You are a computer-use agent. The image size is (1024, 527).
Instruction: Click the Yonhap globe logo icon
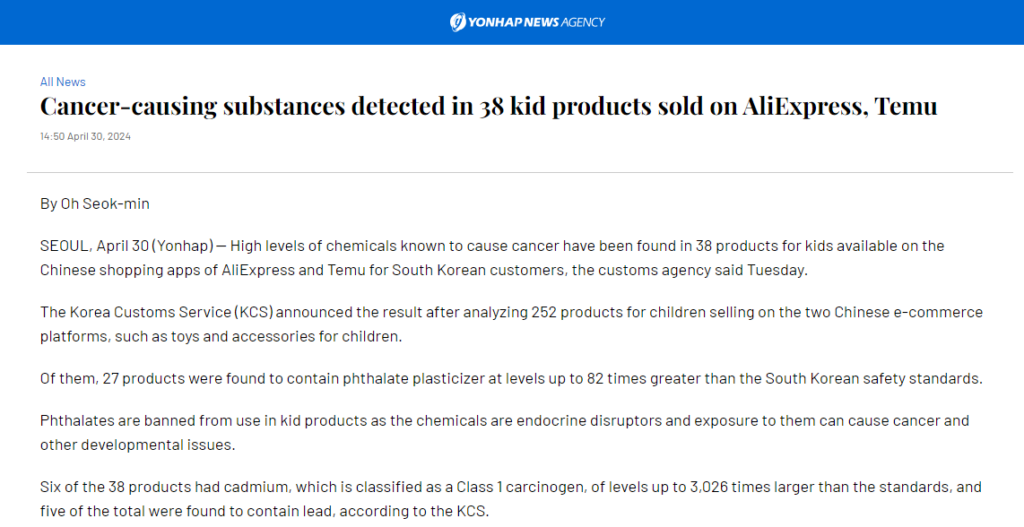tap(458, 22)
